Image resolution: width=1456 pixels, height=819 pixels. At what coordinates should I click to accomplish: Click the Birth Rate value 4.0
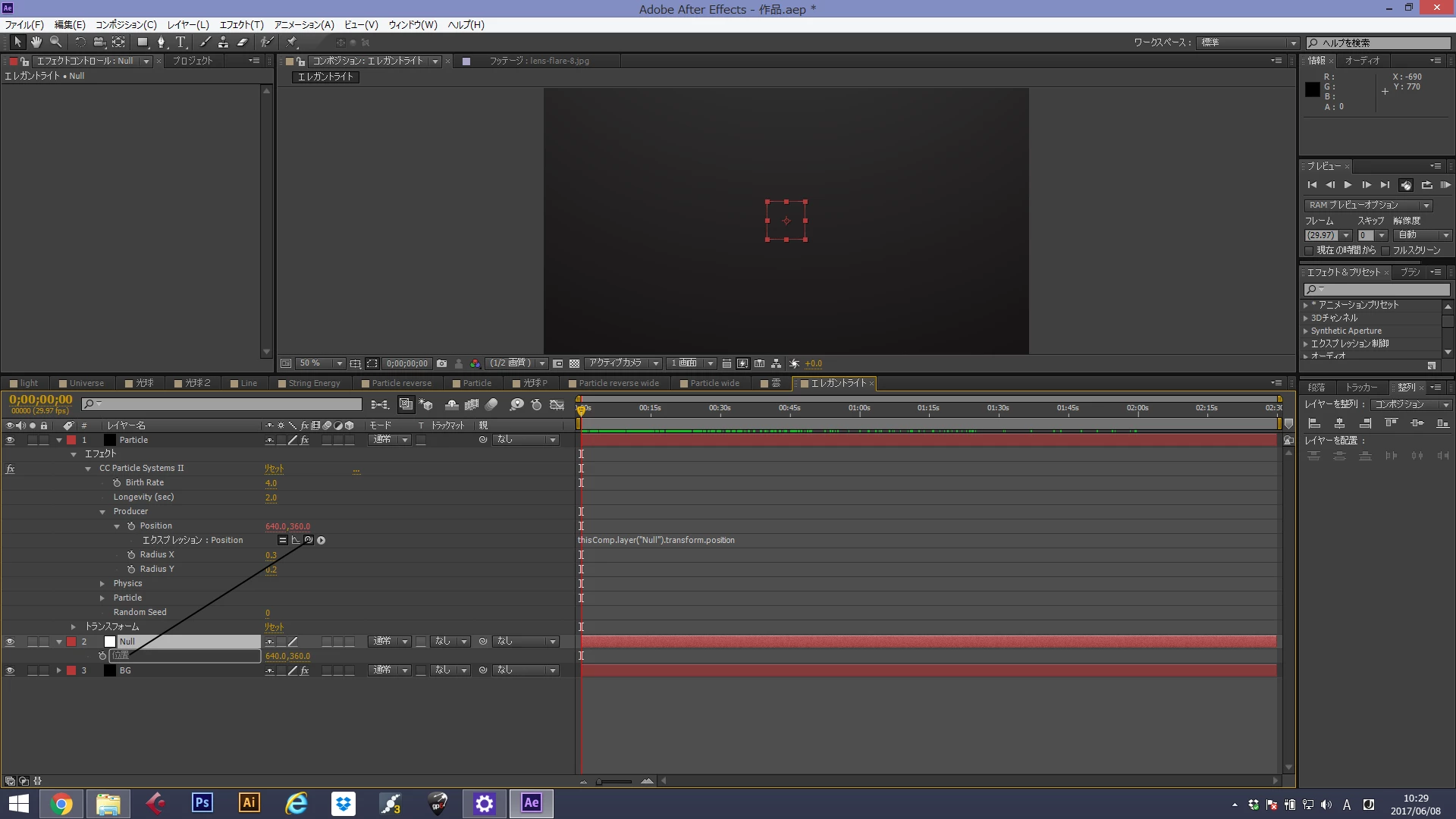click(271, 483)
